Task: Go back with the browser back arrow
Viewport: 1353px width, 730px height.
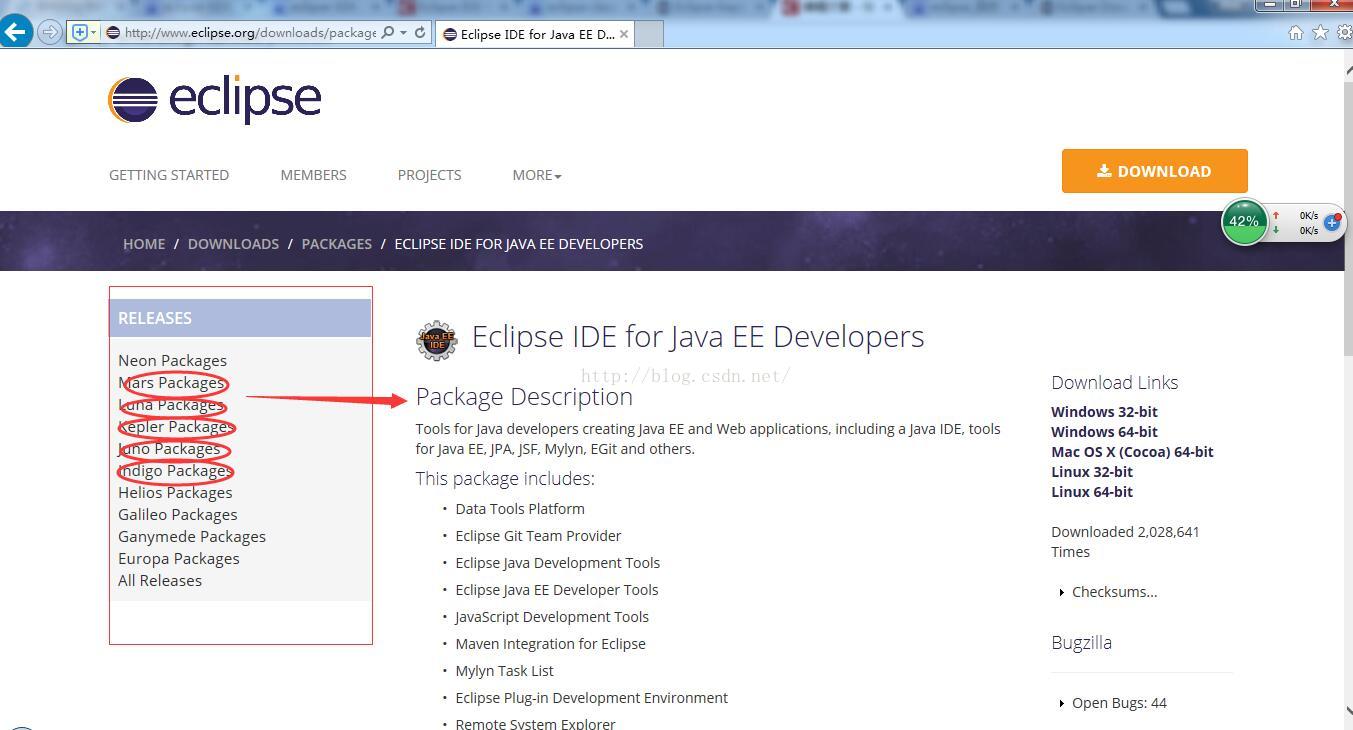Action: point(16,31)
